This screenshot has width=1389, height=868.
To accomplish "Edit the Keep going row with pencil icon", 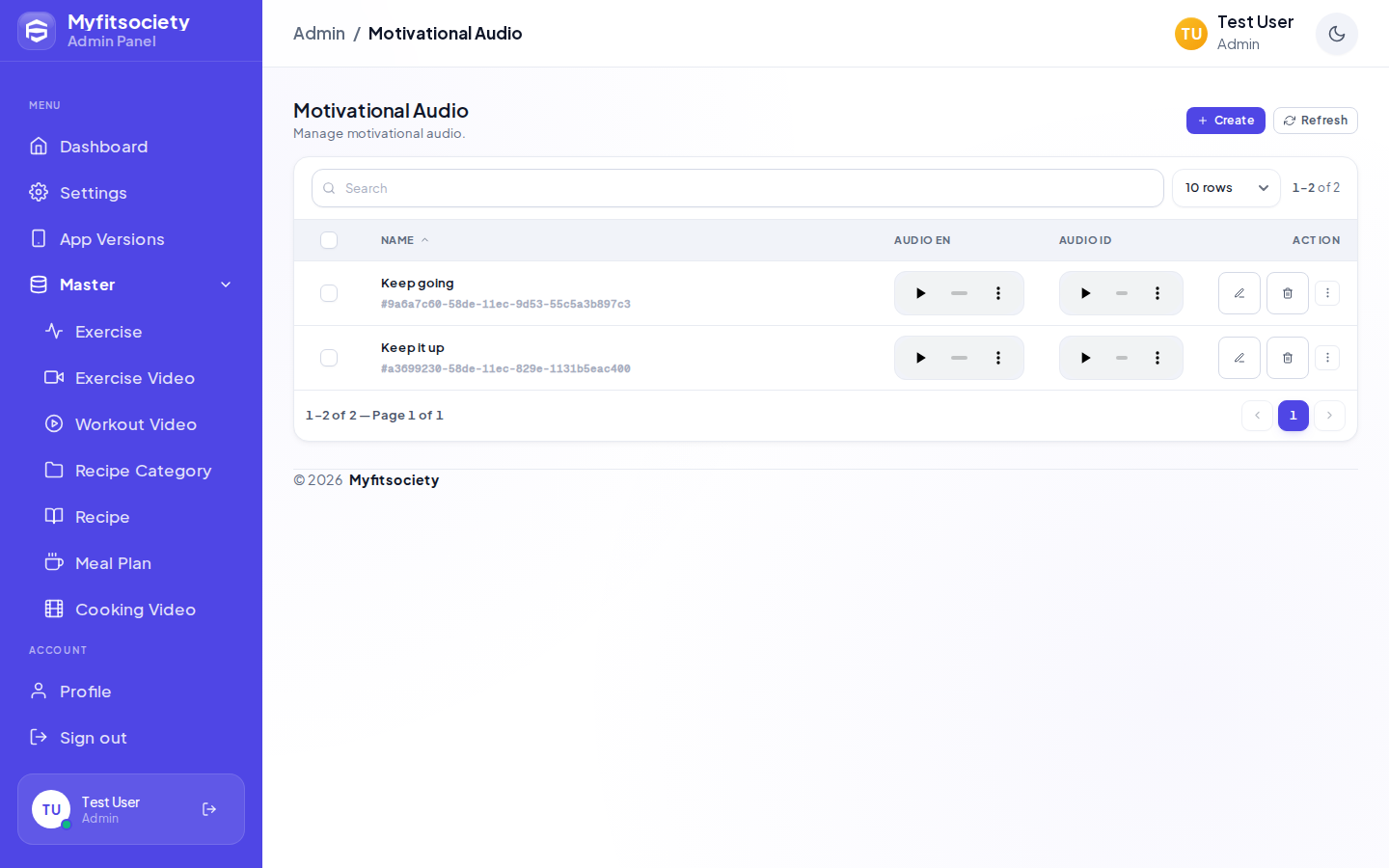I will pos(1239,293).
